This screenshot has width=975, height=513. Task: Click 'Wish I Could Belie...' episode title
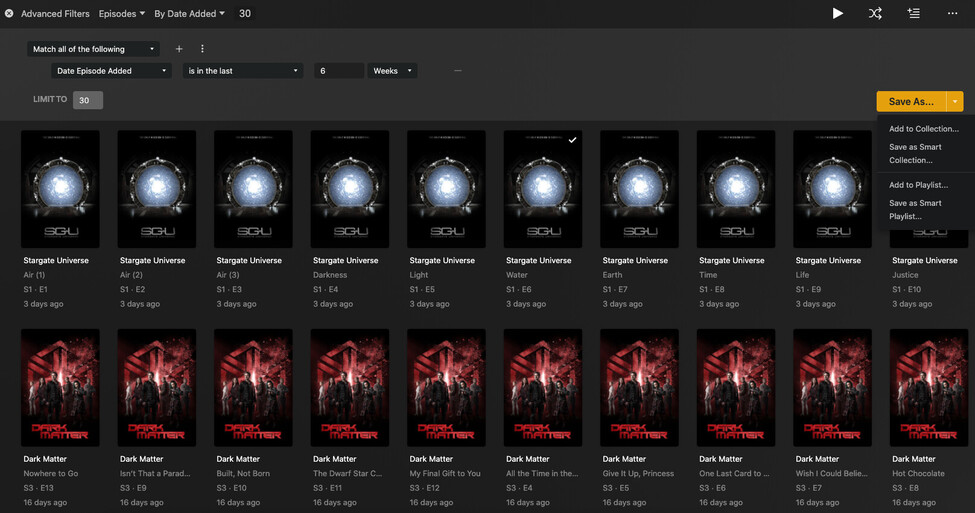[x=831, y=473]
